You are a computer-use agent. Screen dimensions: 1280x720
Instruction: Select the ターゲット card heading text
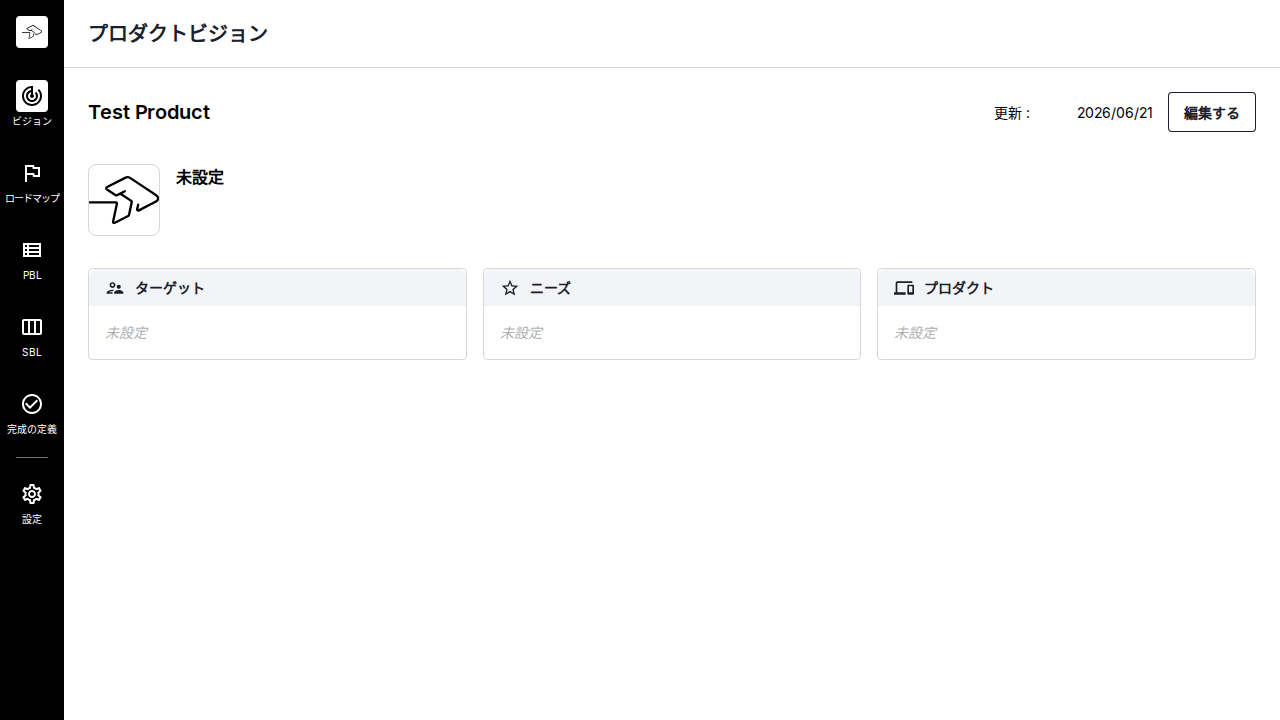[x=170, y=288]
